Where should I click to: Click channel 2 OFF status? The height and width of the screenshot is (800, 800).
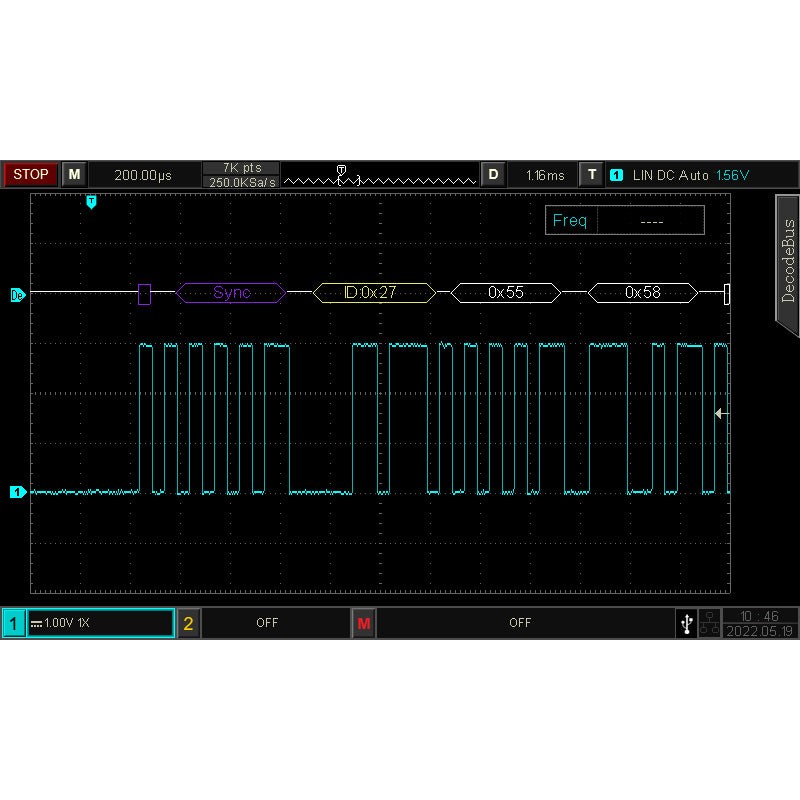267,622
